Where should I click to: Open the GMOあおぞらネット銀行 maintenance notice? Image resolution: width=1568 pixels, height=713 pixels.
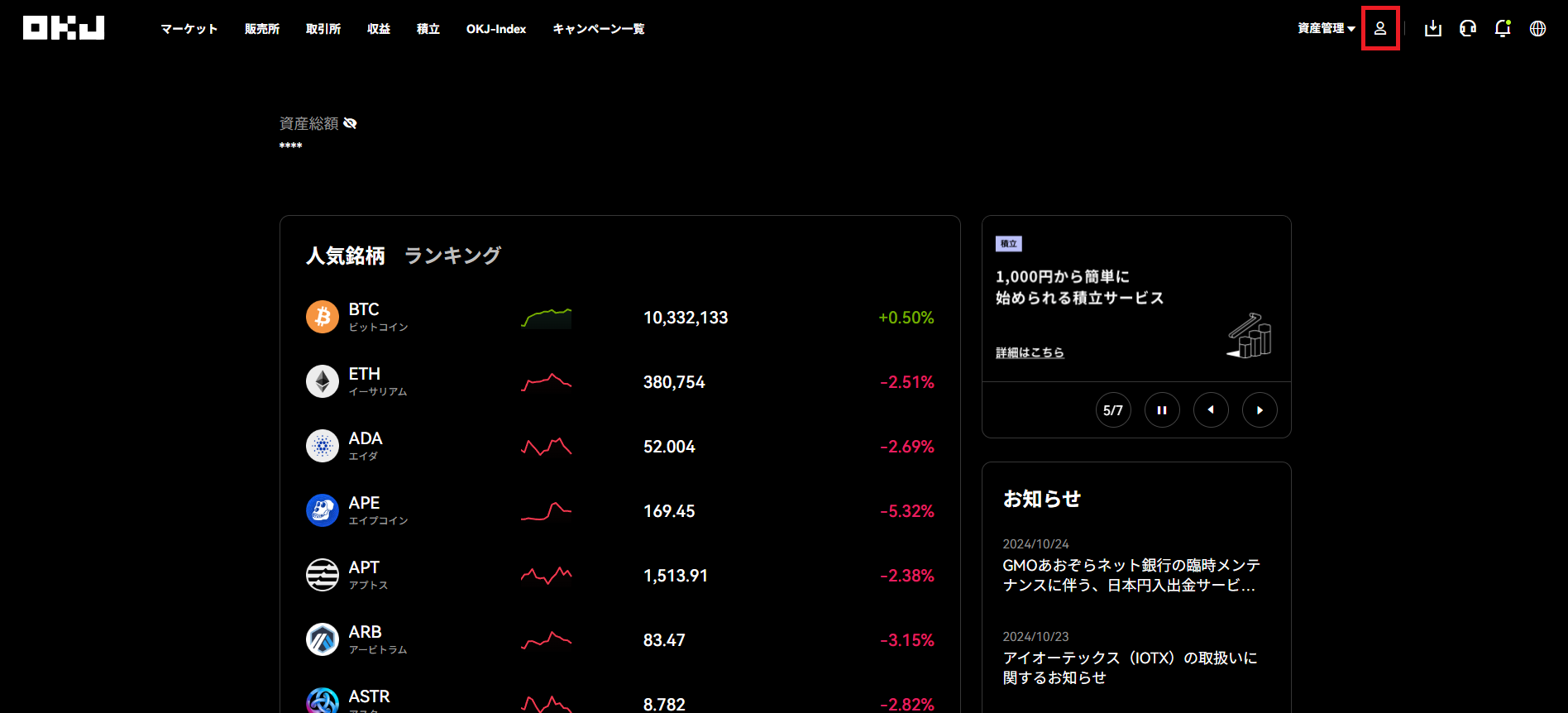1131,575
